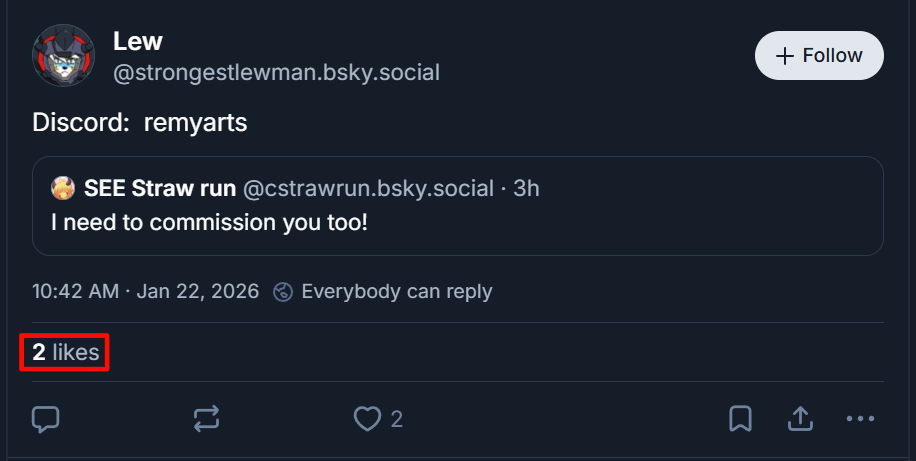Open the SEE Straw run profile name
The height and width of the screenshot is (461, 916).
(160, 189)
